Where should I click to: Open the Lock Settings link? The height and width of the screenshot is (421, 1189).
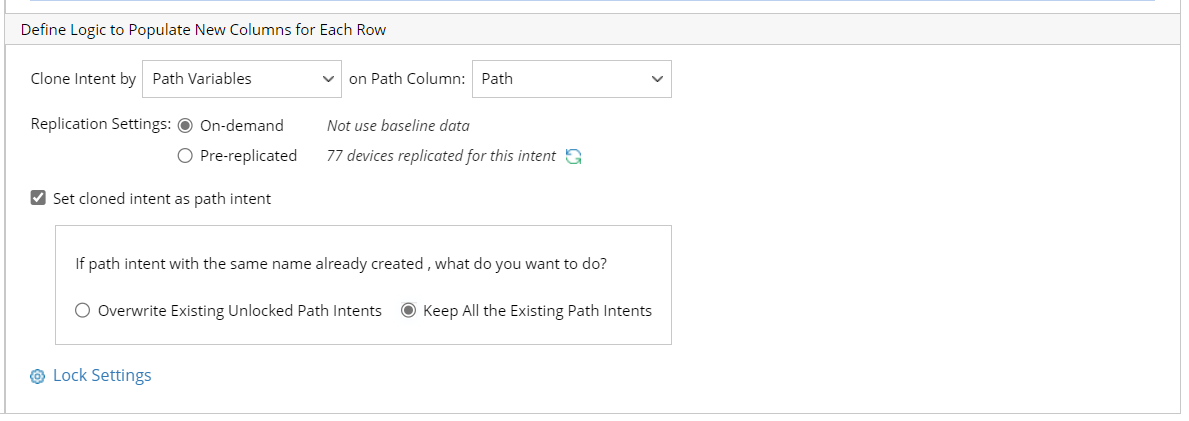pyautogui.click(x=102, y=376)
